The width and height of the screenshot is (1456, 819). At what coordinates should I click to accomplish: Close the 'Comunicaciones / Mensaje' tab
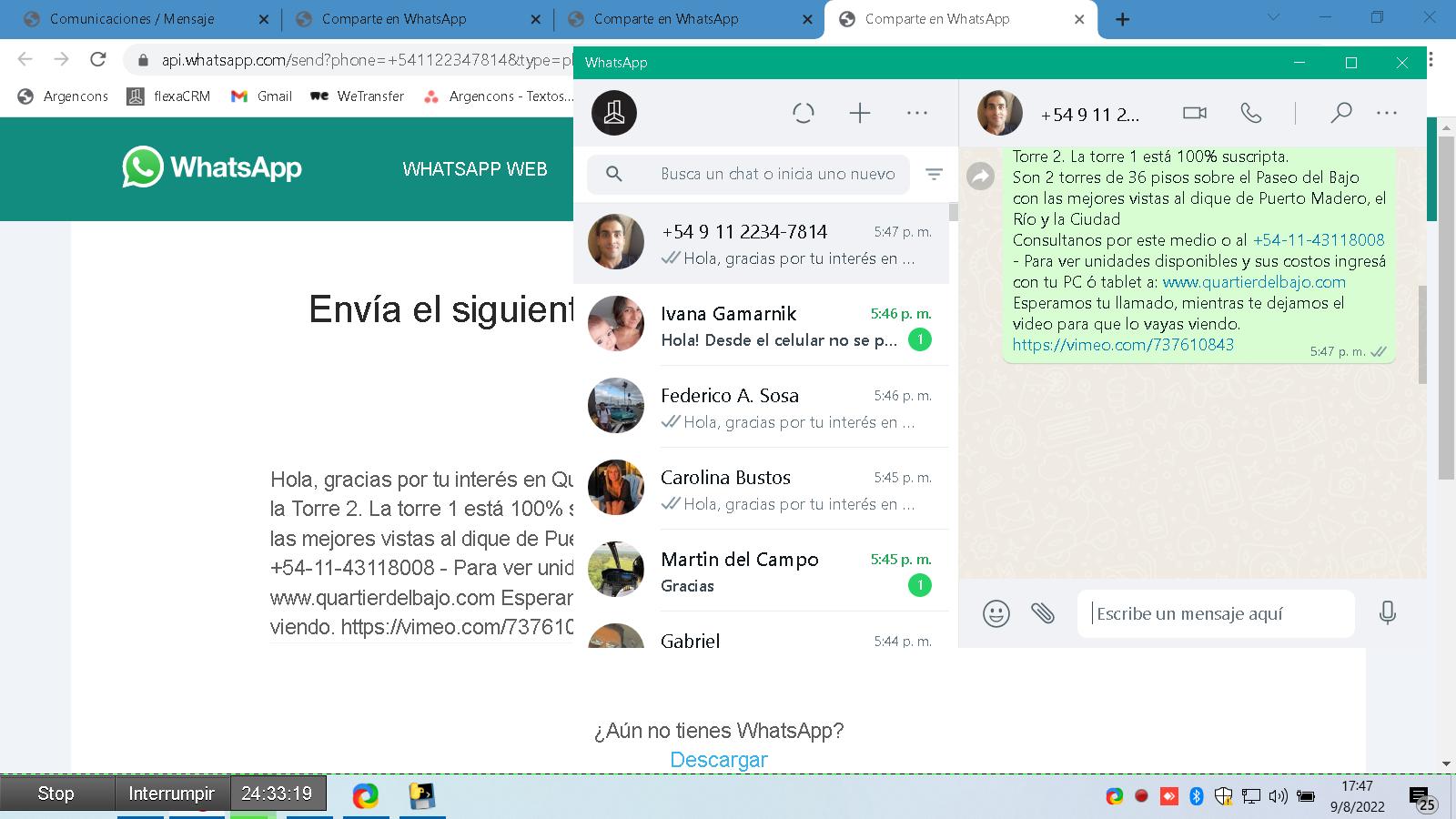click(264, 19)
